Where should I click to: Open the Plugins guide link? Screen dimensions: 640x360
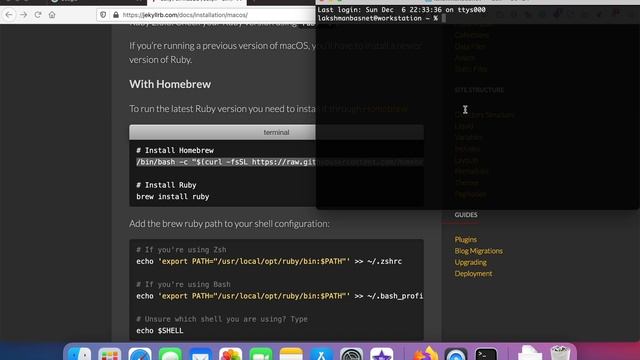[465, 240]
